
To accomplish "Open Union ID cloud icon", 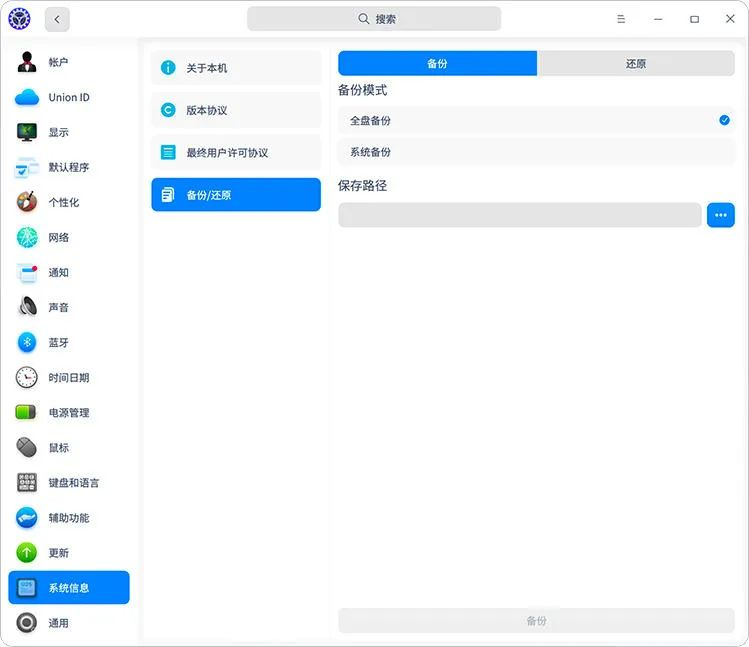I will (27, 97).
